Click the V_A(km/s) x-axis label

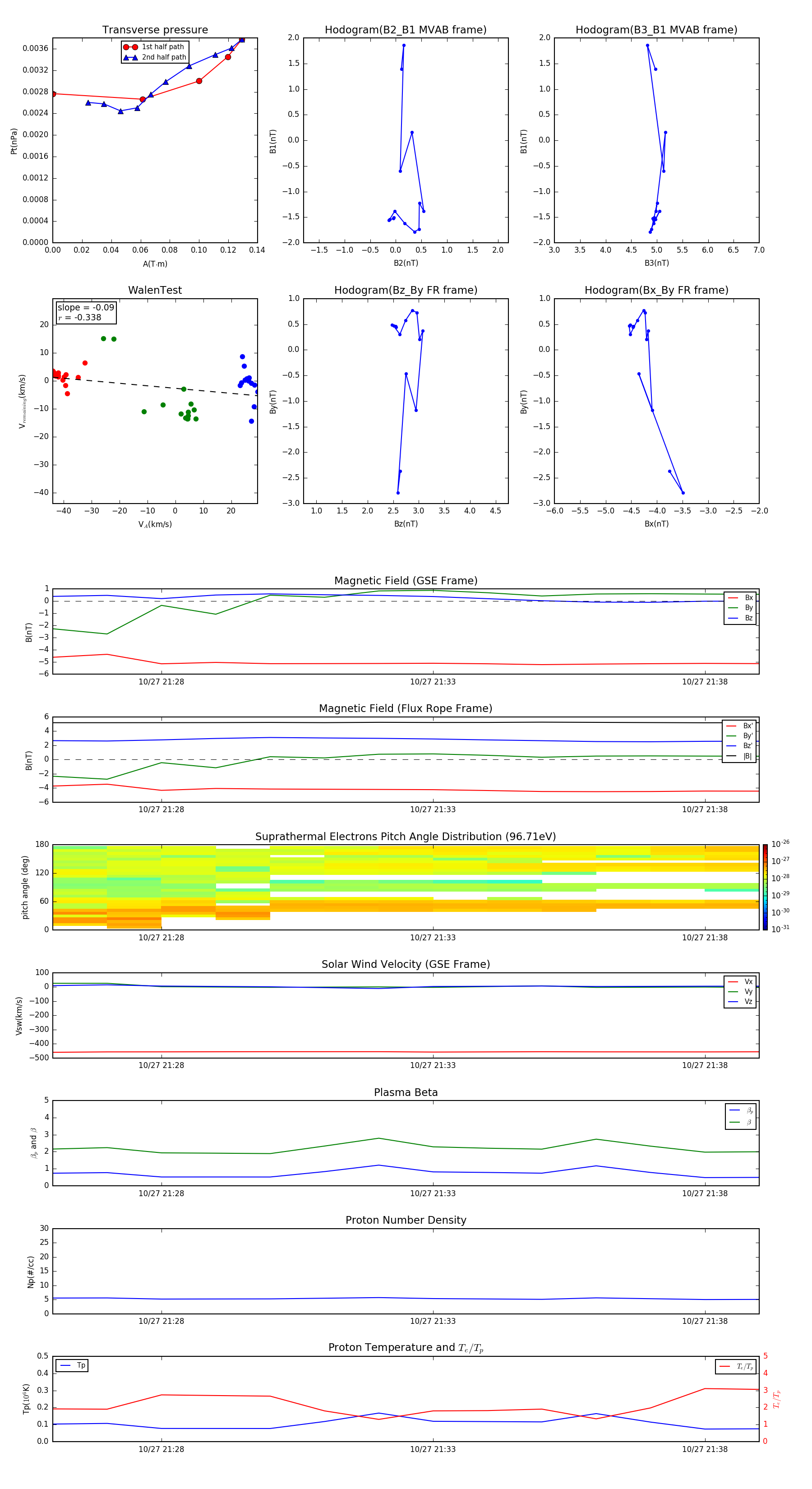click(x=155, y=524)
